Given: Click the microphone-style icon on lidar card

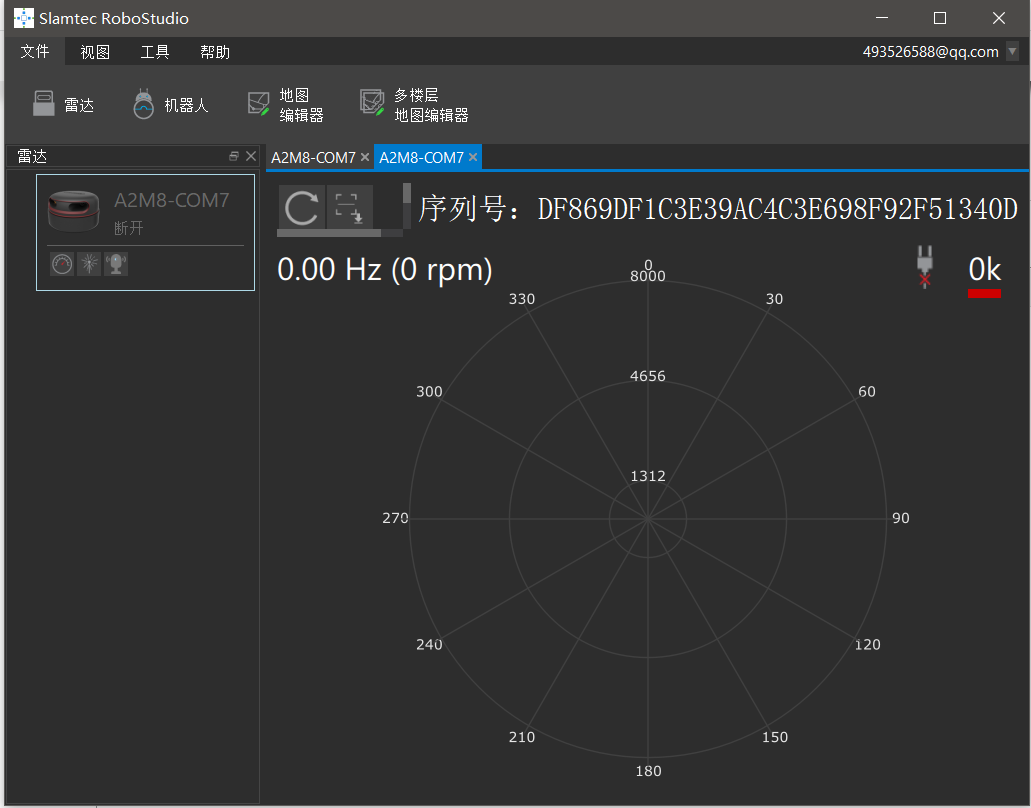Looking at the screenshot, I should [x=116, y=263].
